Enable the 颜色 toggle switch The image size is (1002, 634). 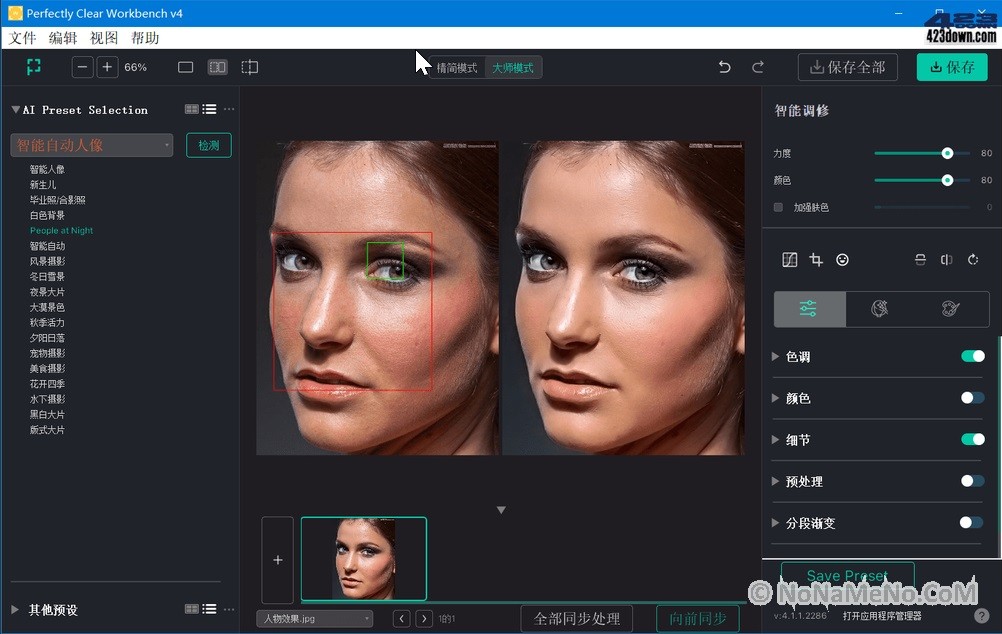tap(972, 398)
